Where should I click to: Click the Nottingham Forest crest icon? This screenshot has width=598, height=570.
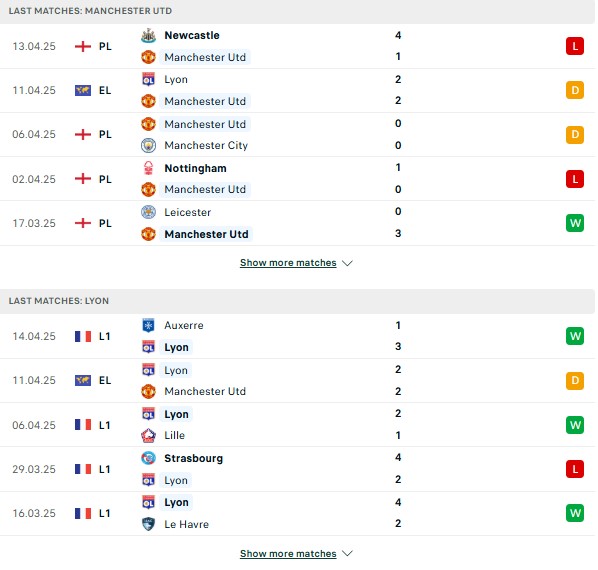[148, 168]
